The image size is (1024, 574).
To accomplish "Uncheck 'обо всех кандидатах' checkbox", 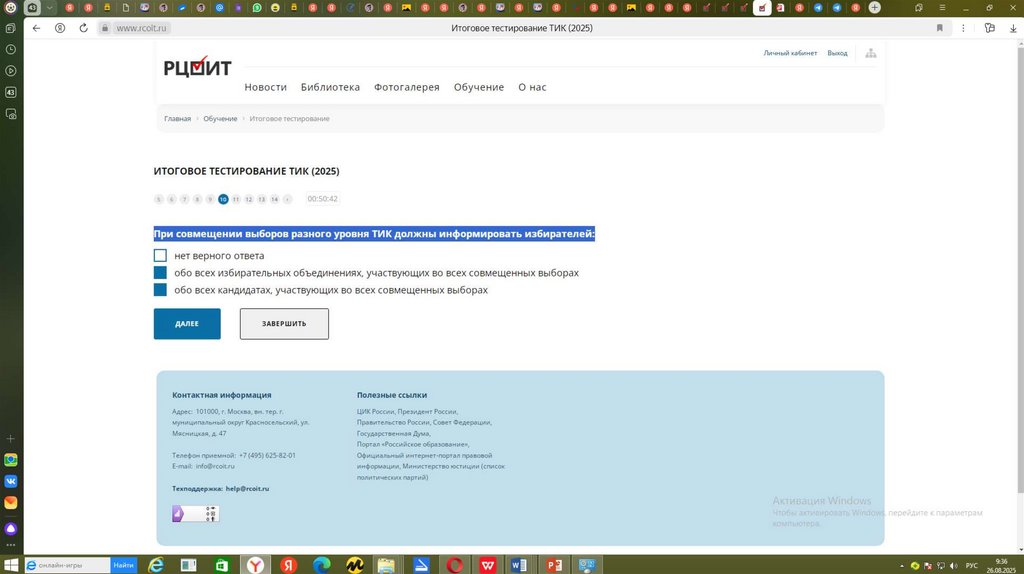I will (160, 289).
